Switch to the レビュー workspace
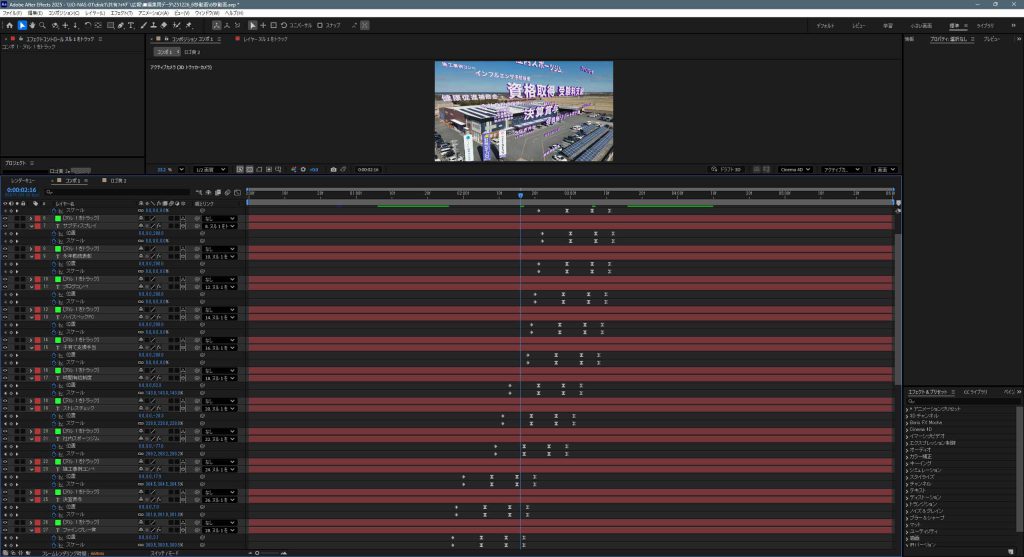Image resolution: width=1024 pixels, height=557 pixels. 859,24
